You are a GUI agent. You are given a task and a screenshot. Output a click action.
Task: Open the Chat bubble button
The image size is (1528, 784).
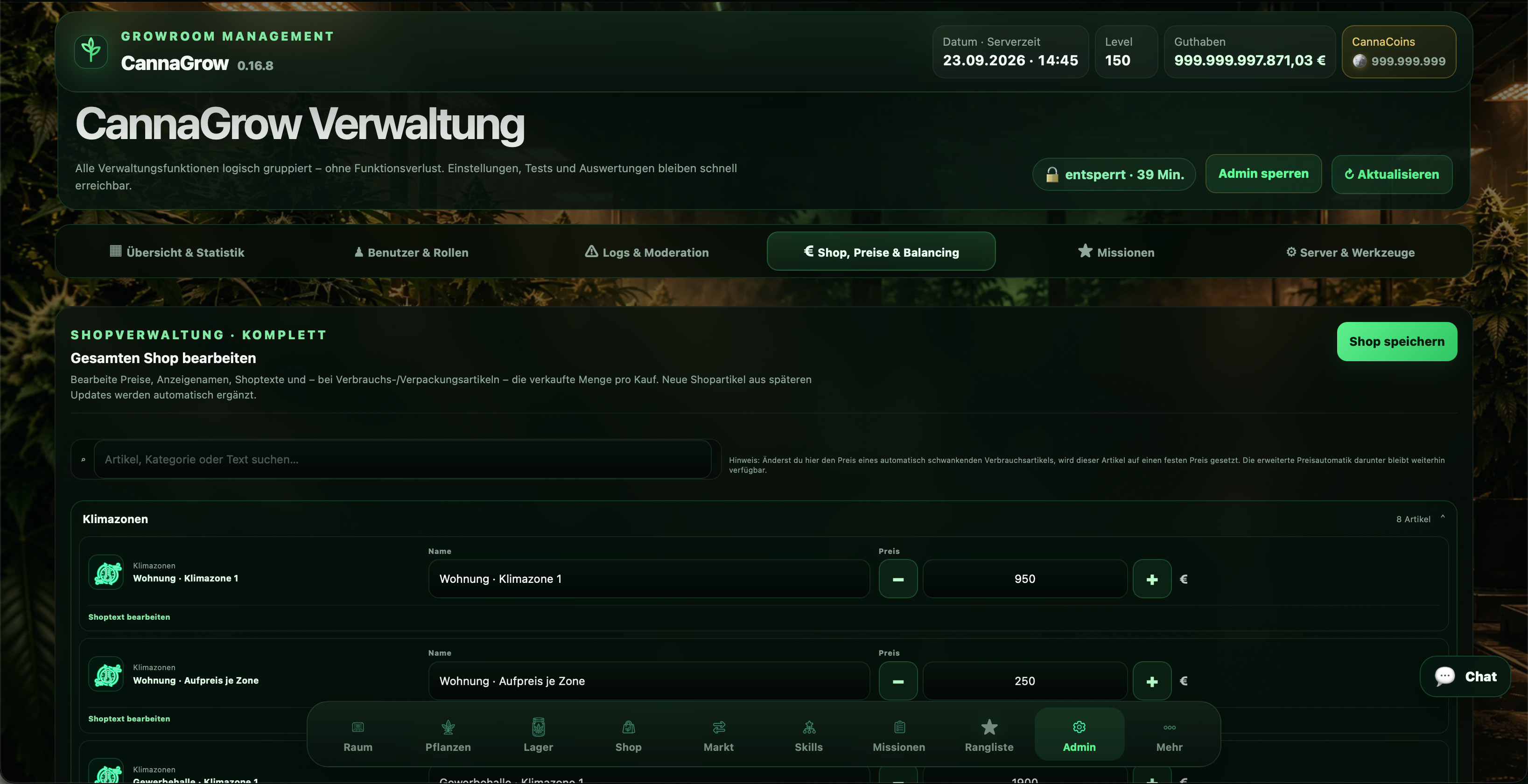1465,677
